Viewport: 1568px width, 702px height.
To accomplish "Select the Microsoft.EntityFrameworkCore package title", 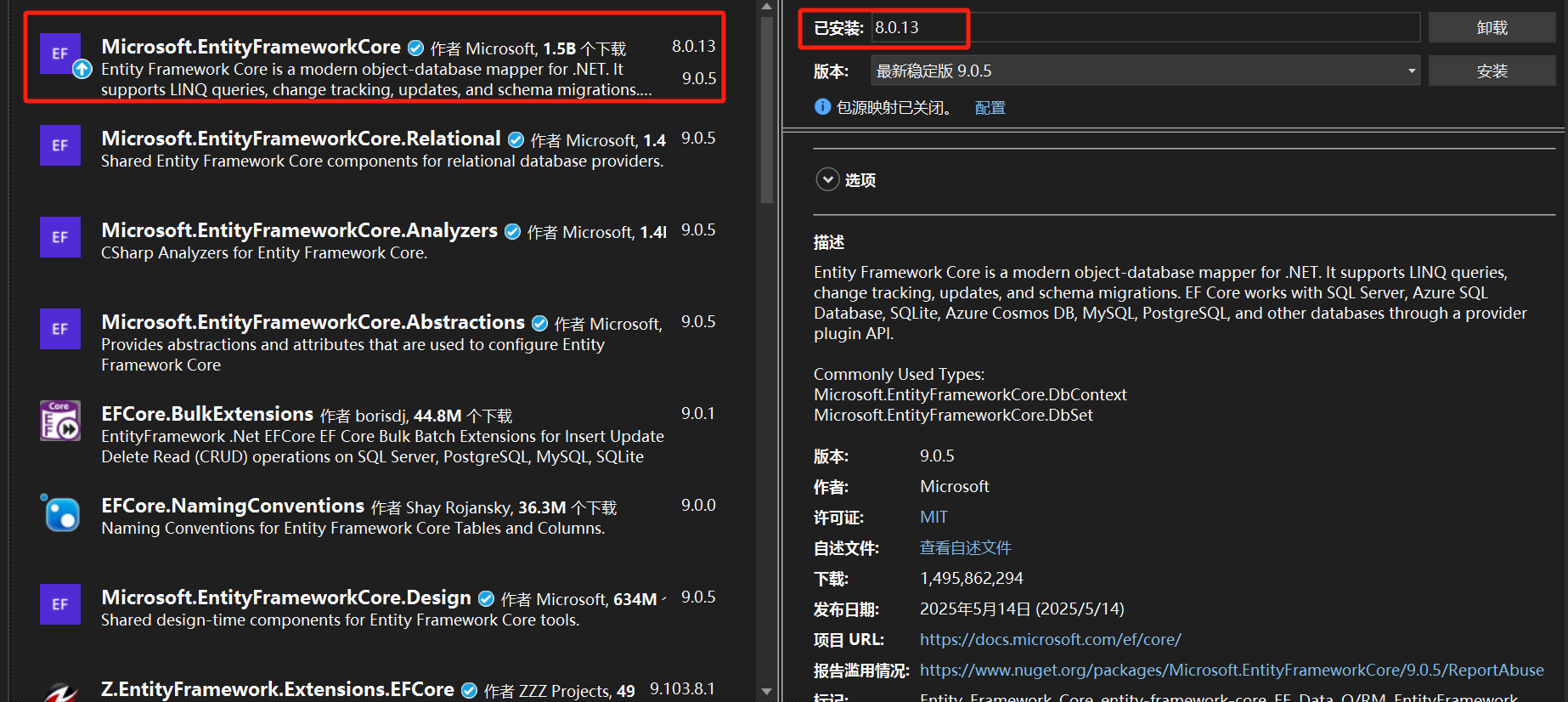I will tap(251, 47).
